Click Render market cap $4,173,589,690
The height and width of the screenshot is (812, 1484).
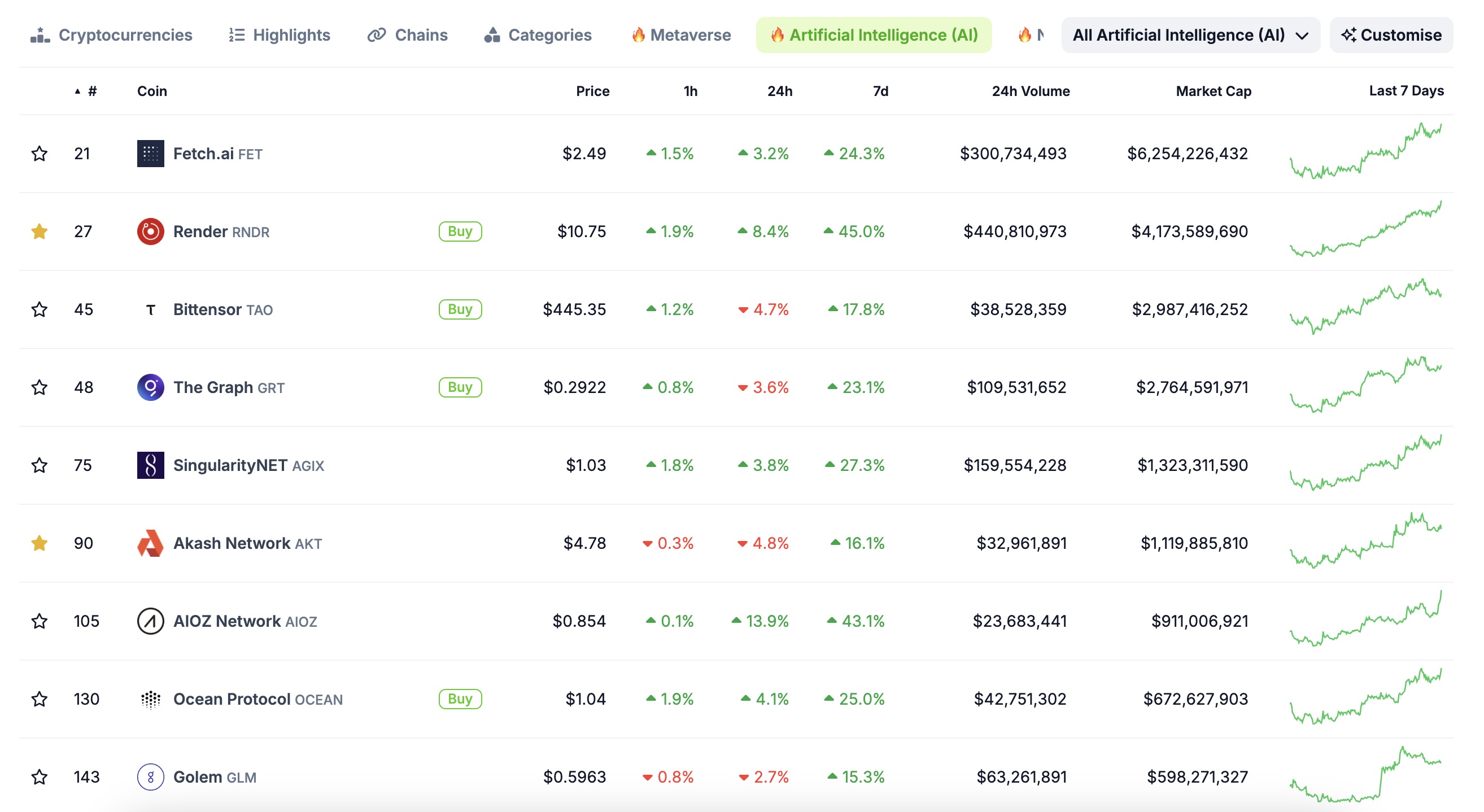point(1190,232)
